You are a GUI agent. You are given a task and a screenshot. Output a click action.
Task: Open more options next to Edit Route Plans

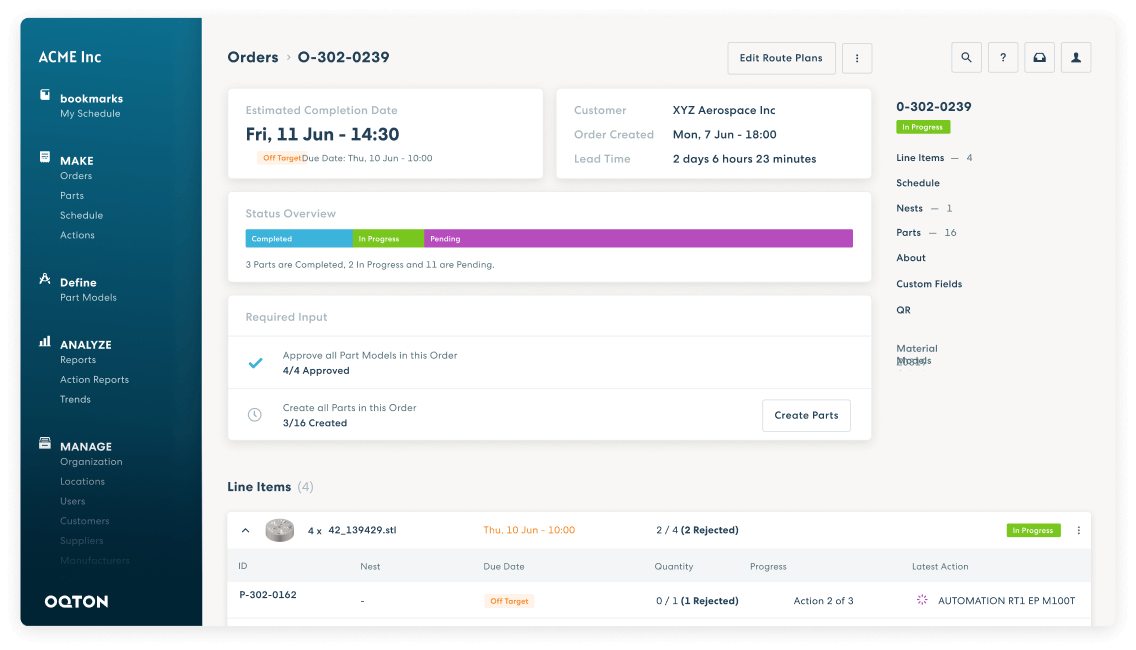pos(857,58)
